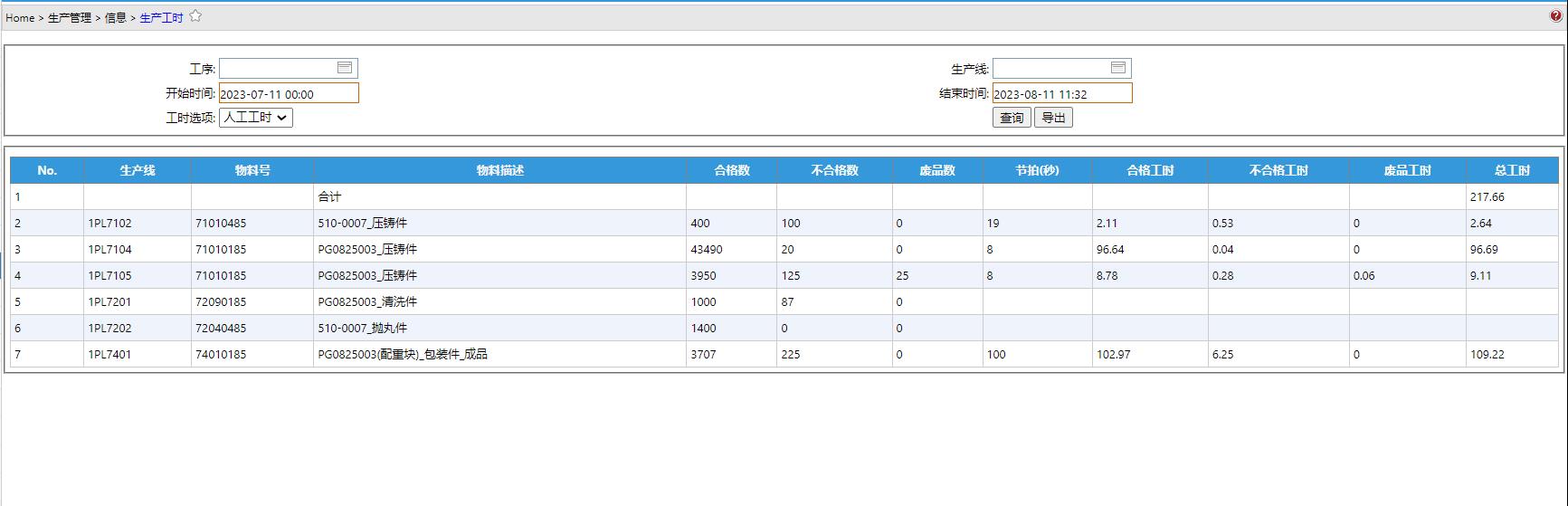Click 信息 in the breadcrumb
Screen dimensions: 1568x506
coord(116,17)
